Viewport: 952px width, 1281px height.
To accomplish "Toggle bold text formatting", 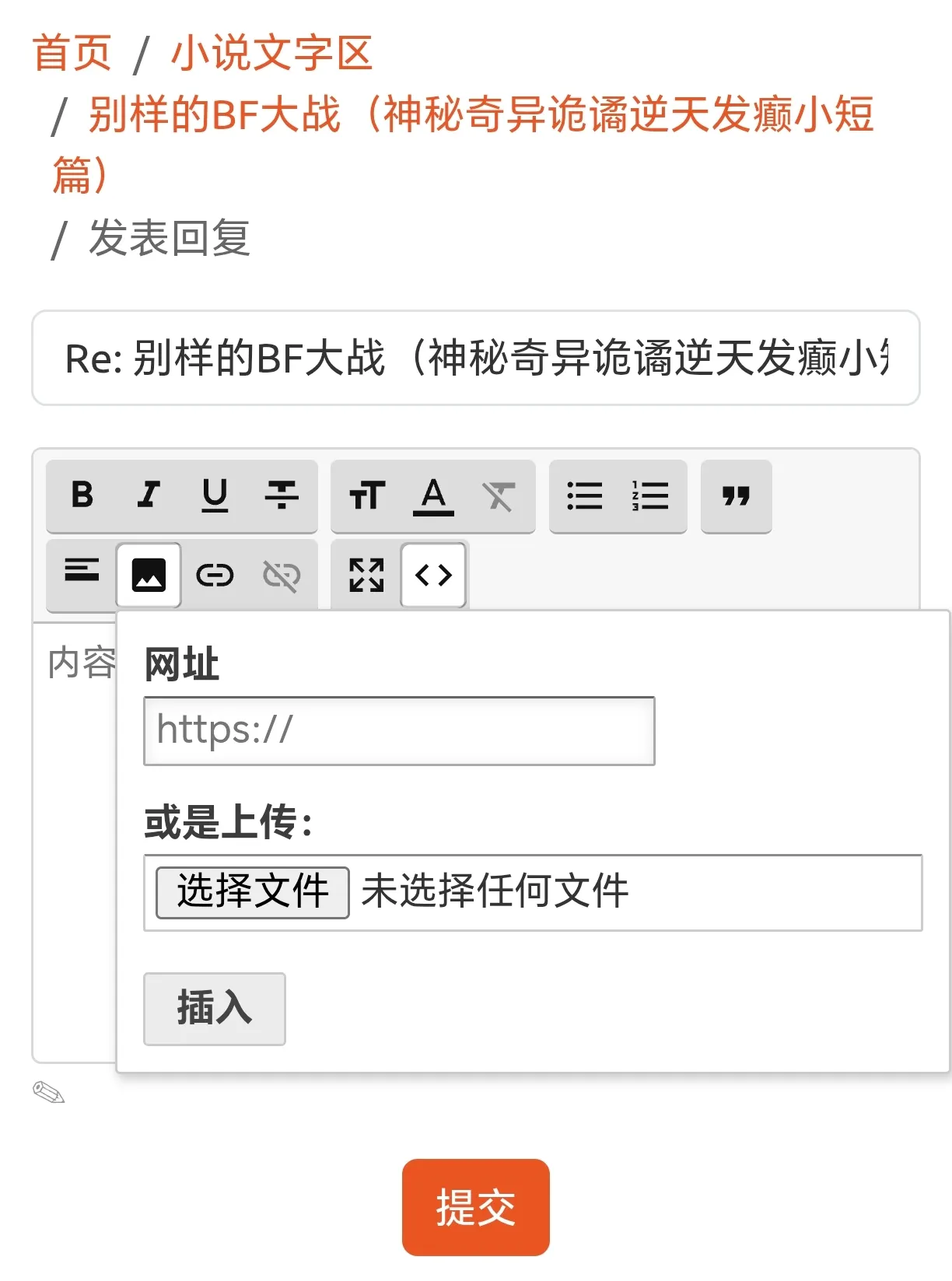I will [82, 495].
